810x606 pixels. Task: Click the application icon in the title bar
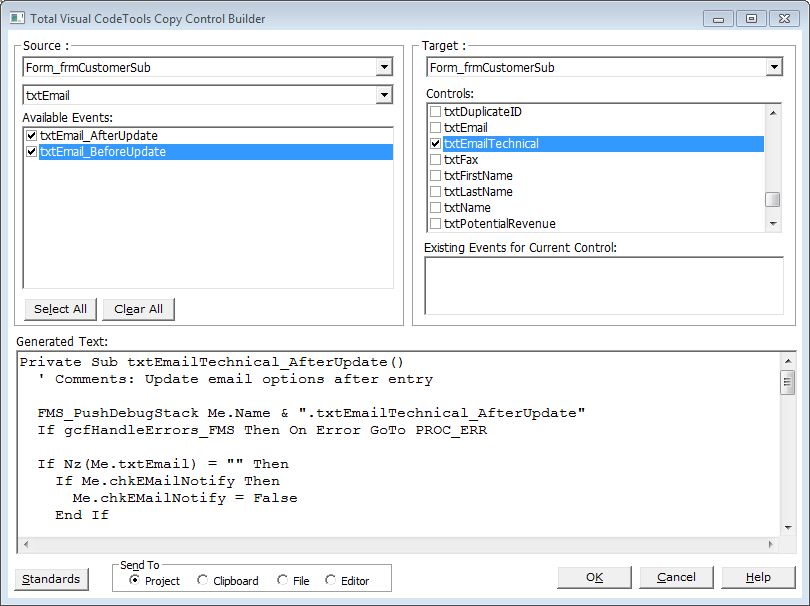tap(17, 18)
